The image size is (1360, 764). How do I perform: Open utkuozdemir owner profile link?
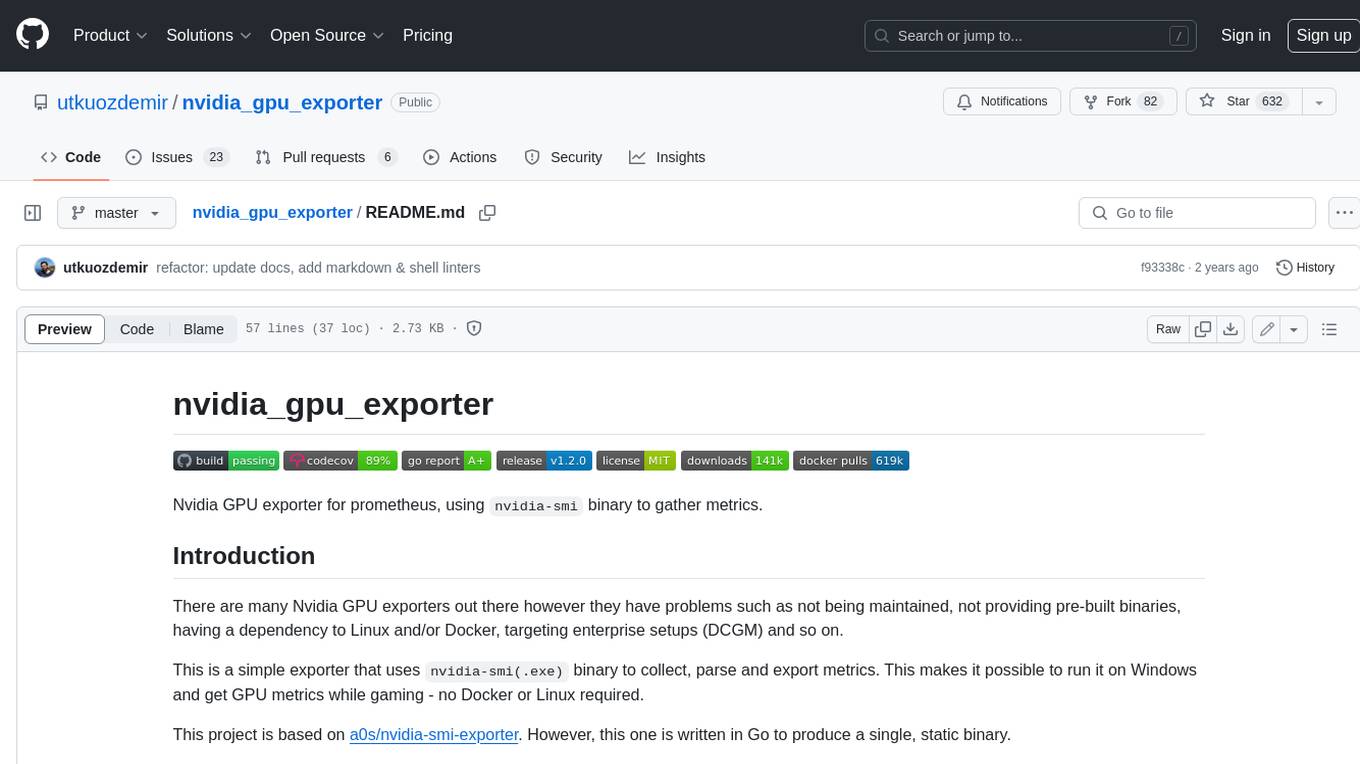[112, 102]
